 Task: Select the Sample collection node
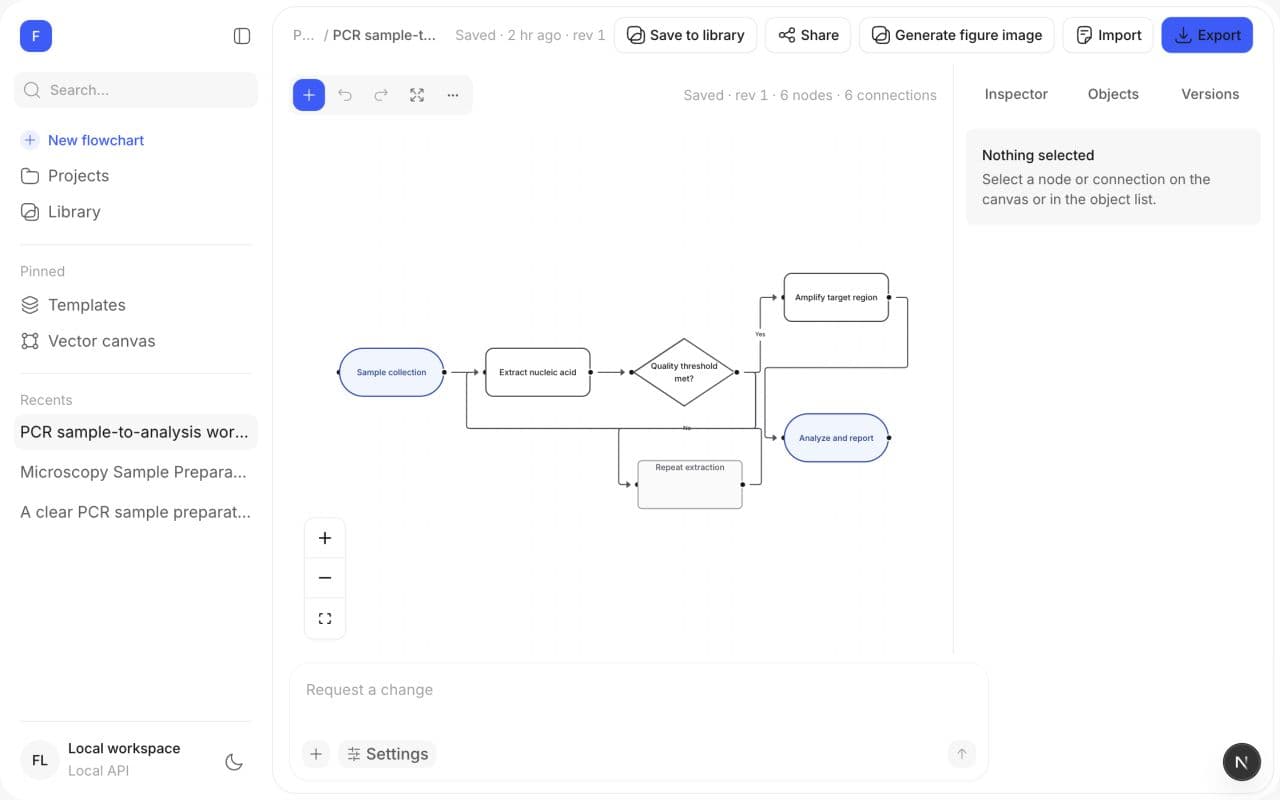[x=392, y=372]
